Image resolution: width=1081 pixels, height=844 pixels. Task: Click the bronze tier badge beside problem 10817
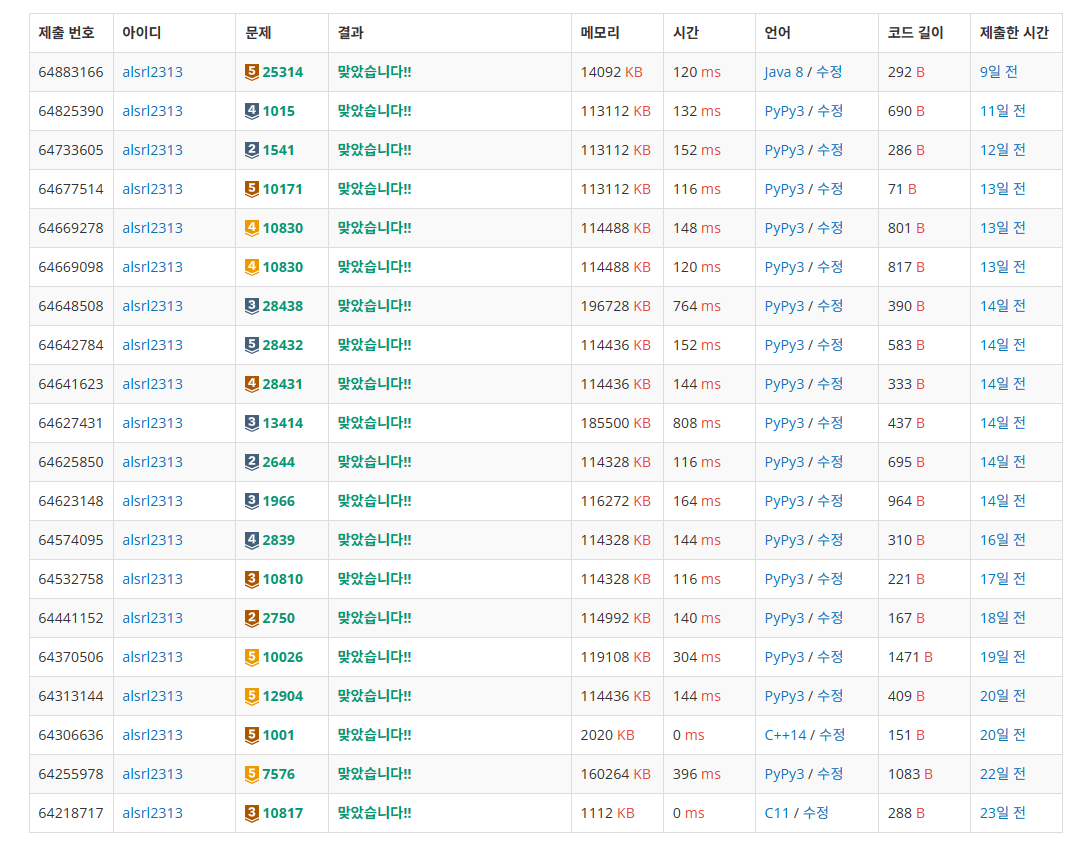point(252,813)
